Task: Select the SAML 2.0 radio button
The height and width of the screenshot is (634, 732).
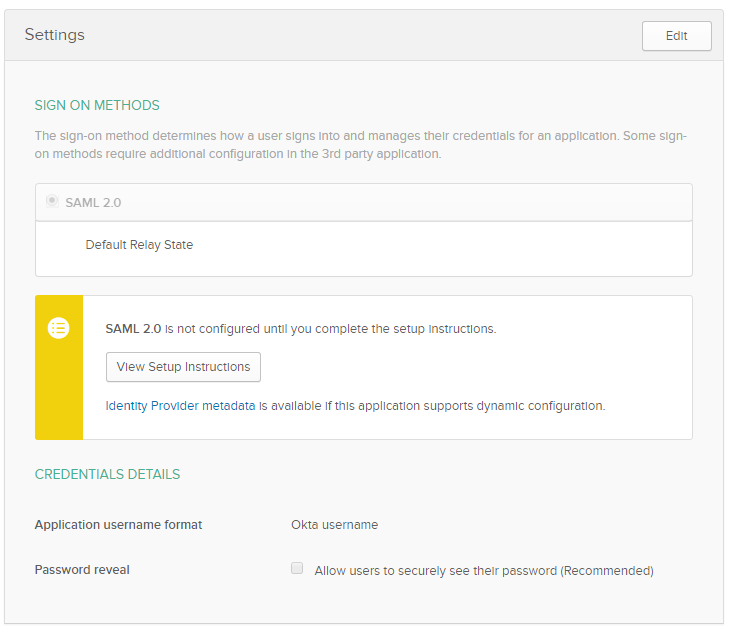Action: [52, 201]
